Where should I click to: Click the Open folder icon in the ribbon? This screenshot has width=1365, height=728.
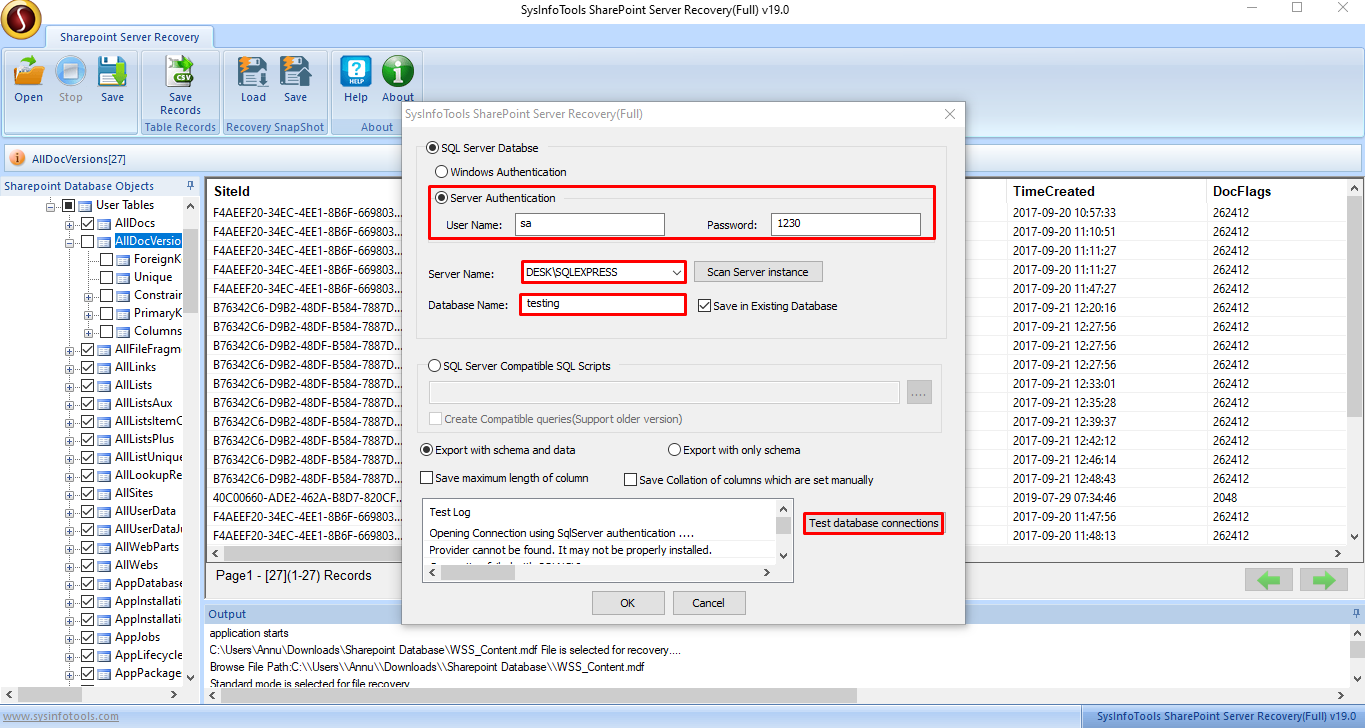[29, 72]
